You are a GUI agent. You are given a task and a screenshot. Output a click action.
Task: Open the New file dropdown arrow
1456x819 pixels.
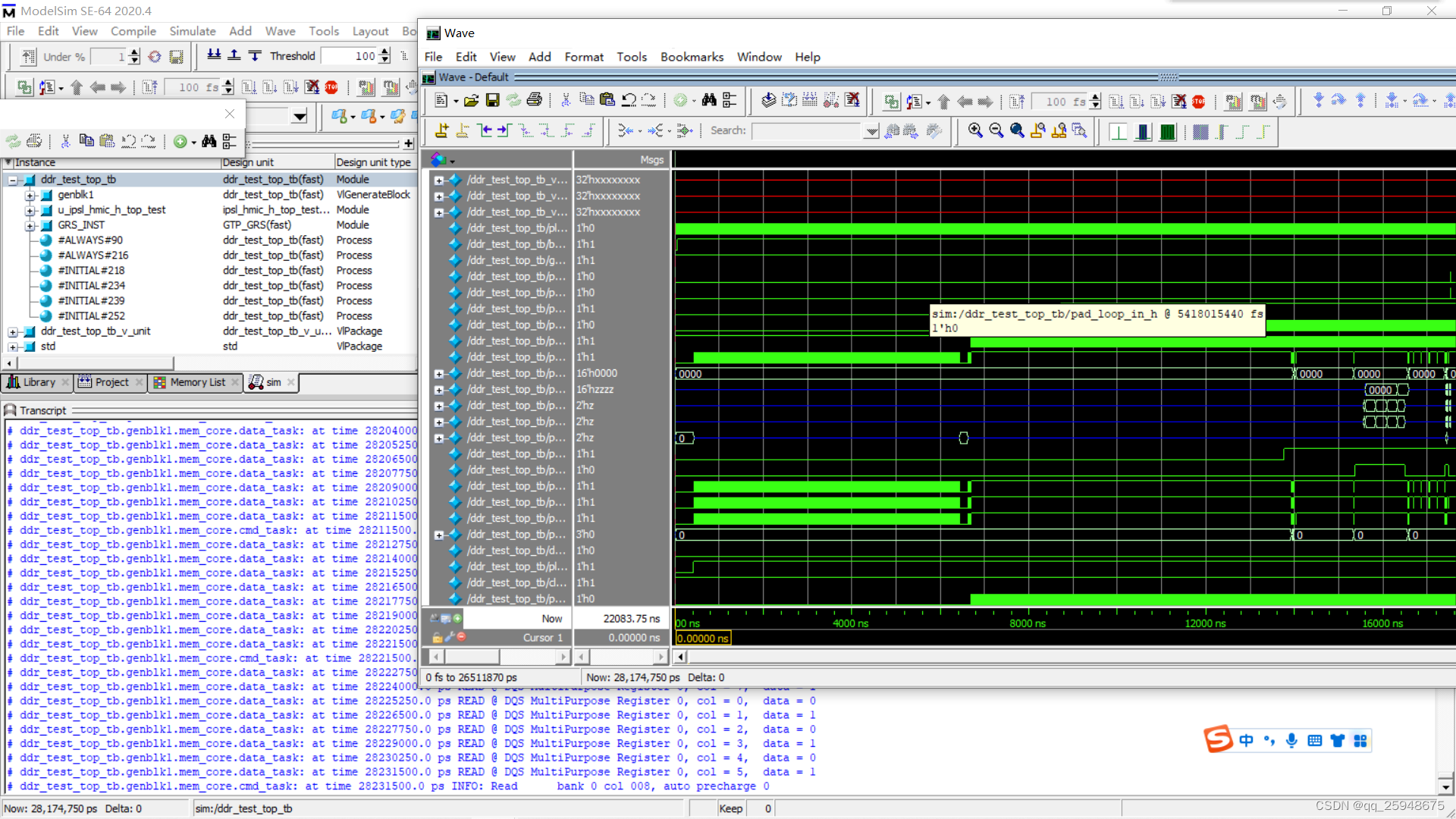456,101
